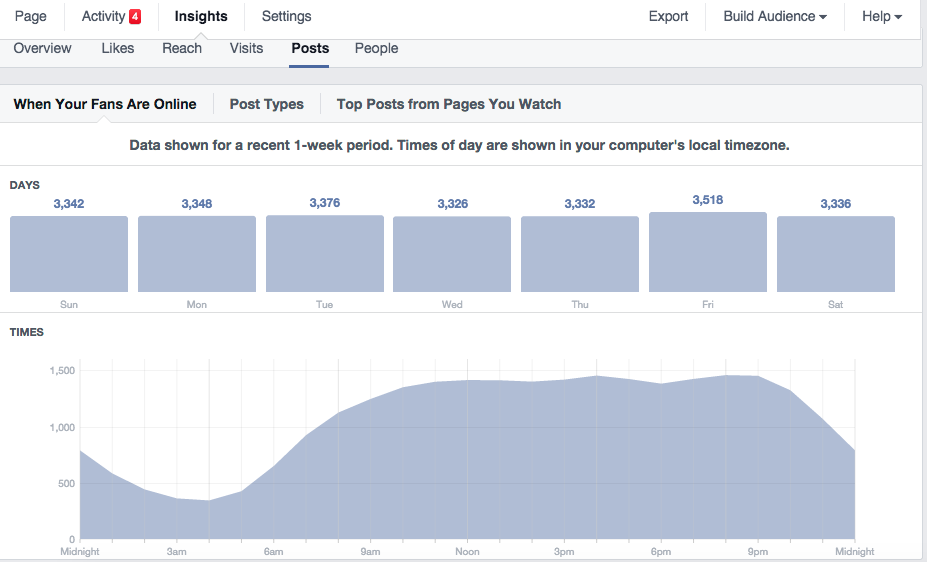
Task: Open Top Posts from Pages You Watch
Action: point(449,104)
